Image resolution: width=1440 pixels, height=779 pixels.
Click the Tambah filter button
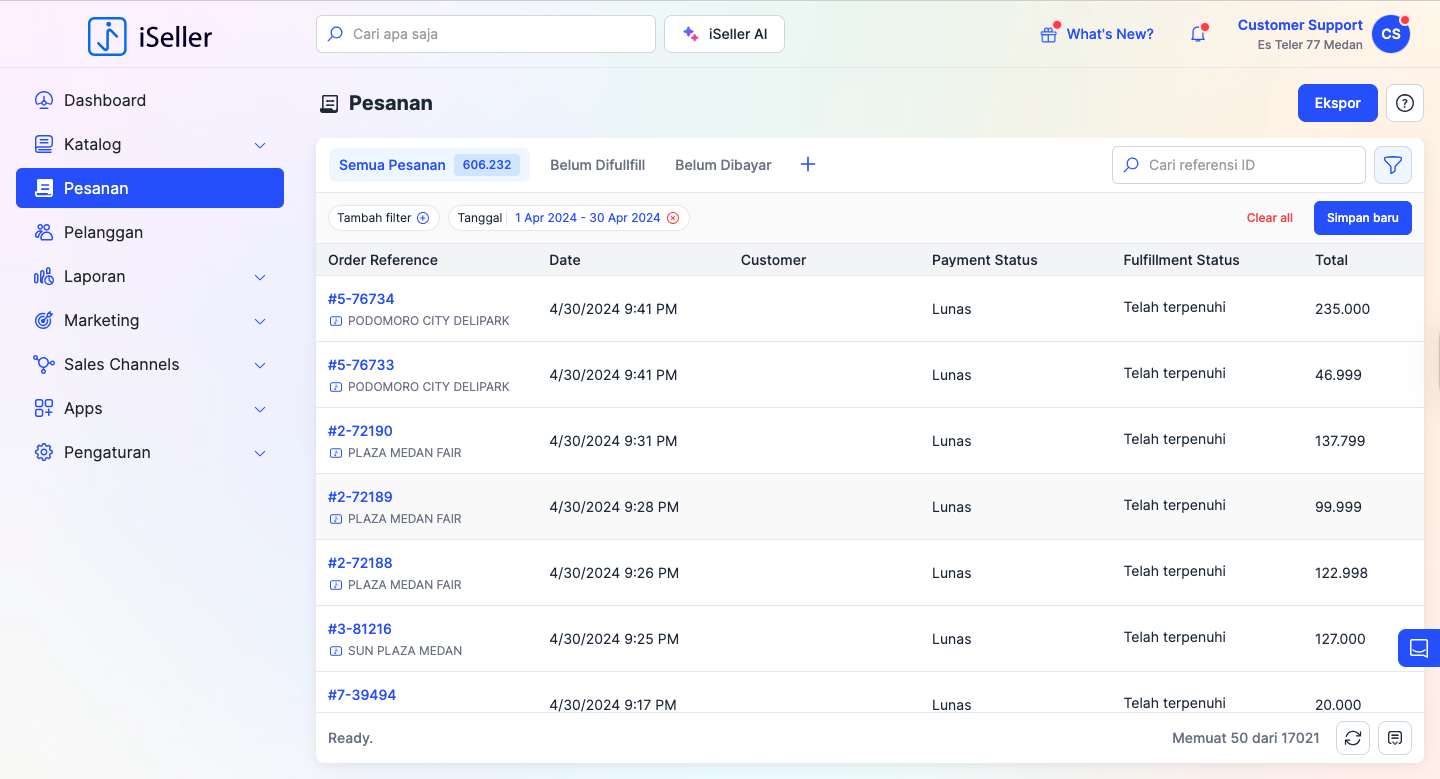383,218
